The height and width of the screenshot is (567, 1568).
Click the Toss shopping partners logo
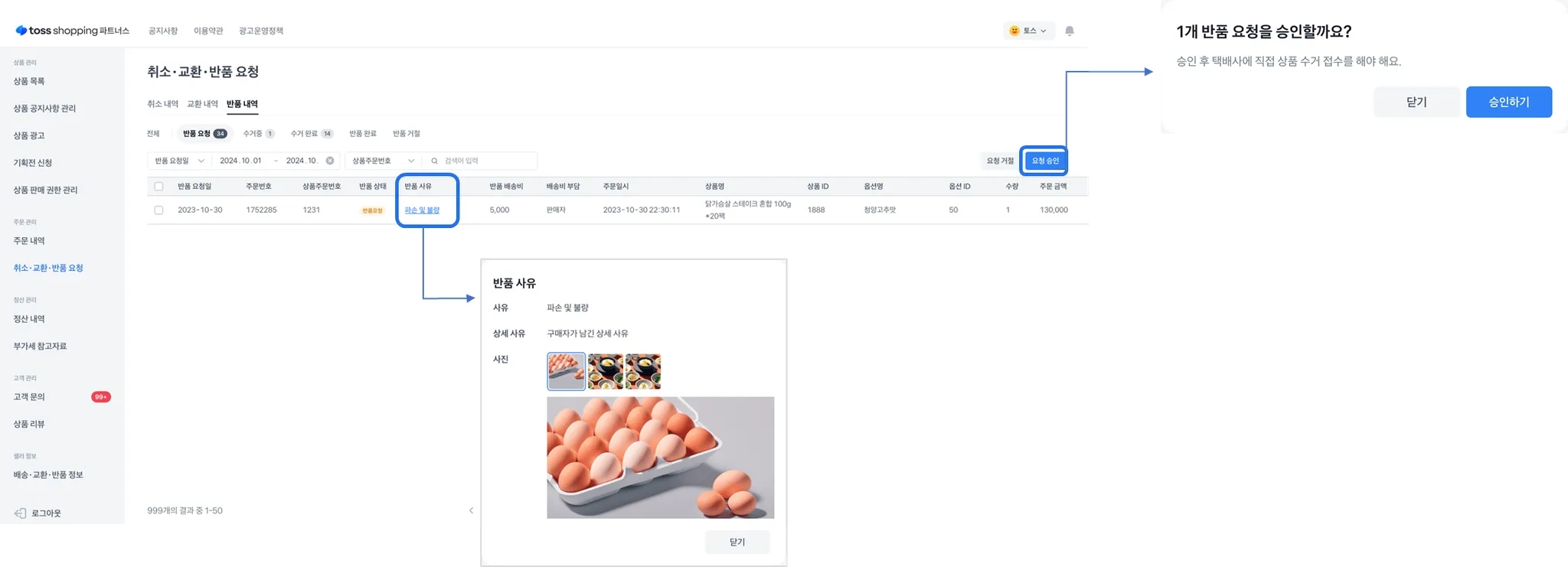(73, 31)
